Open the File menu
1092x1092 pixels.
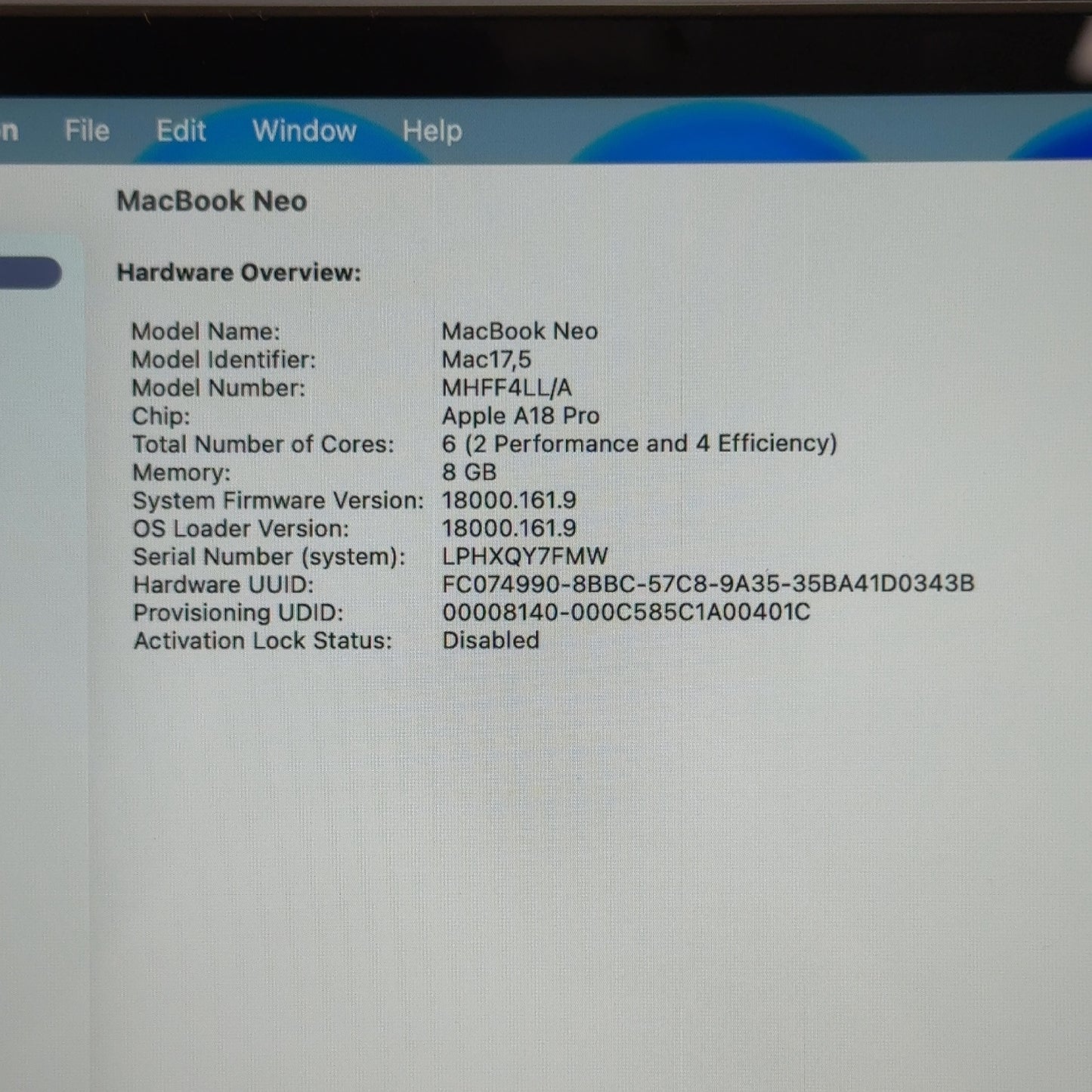pos(87,131)
